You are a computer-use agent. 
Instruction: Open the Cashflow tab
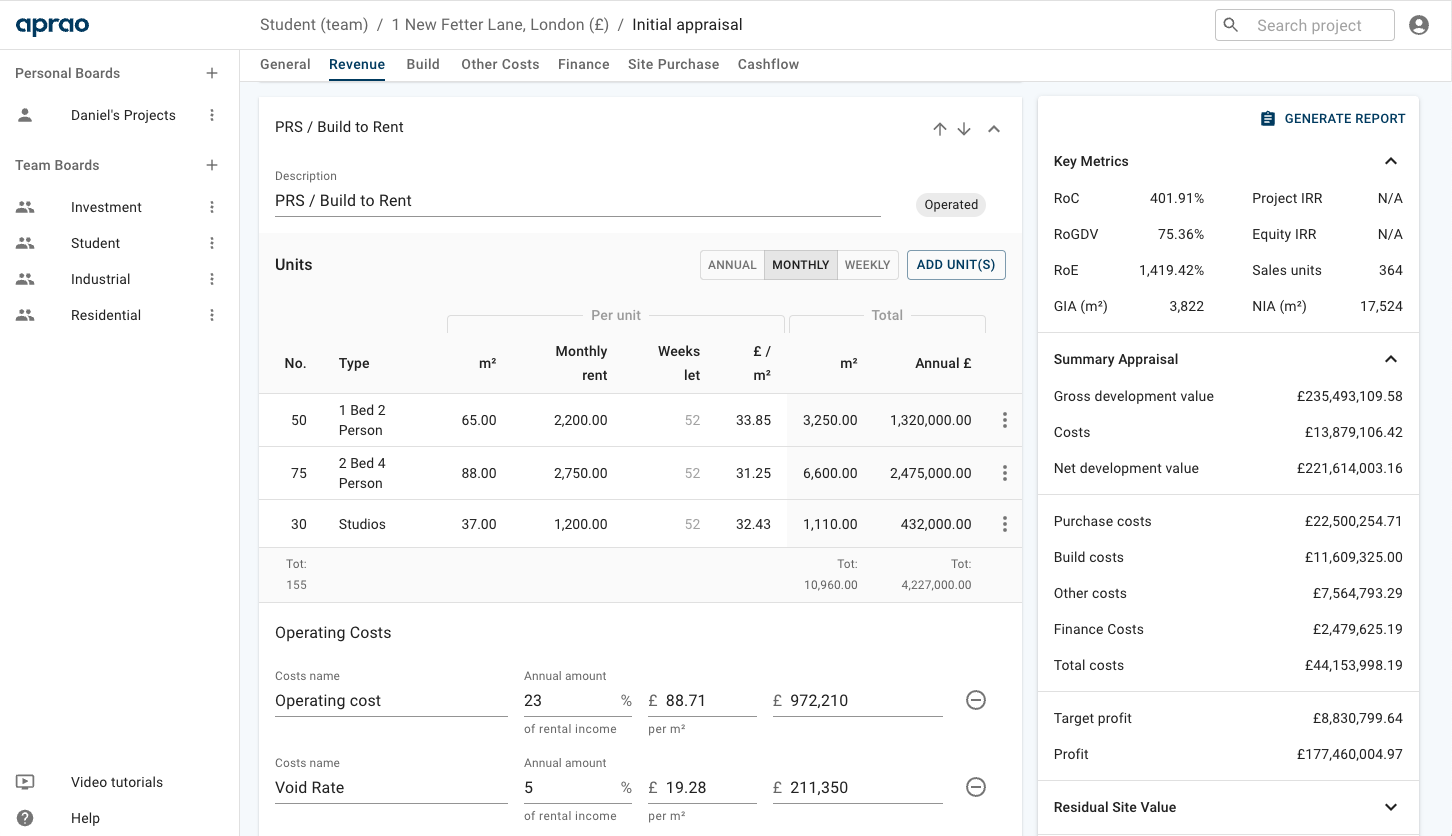(x=768, y=64)
